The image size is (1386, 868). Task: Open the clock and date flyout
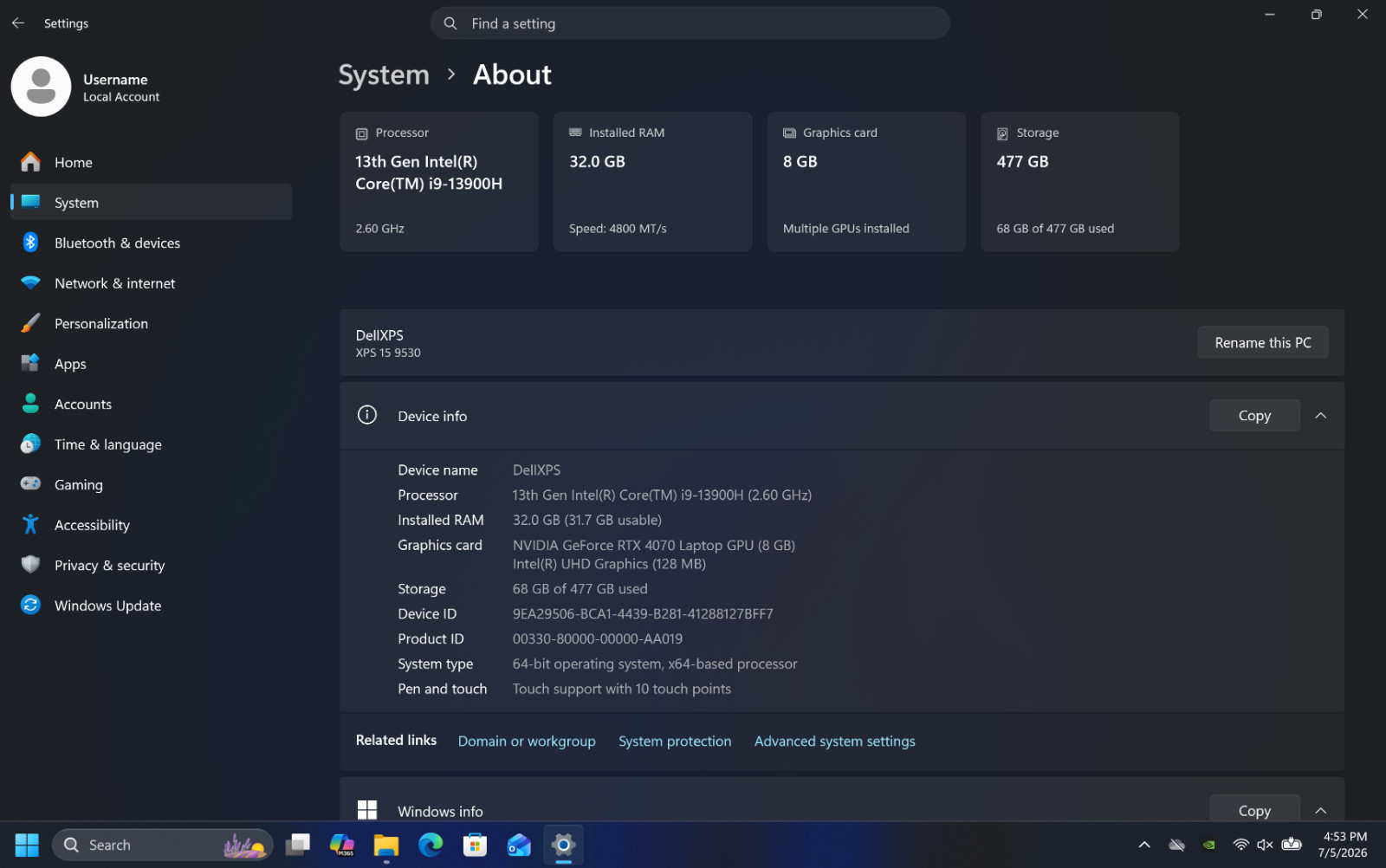point(1344,845)
